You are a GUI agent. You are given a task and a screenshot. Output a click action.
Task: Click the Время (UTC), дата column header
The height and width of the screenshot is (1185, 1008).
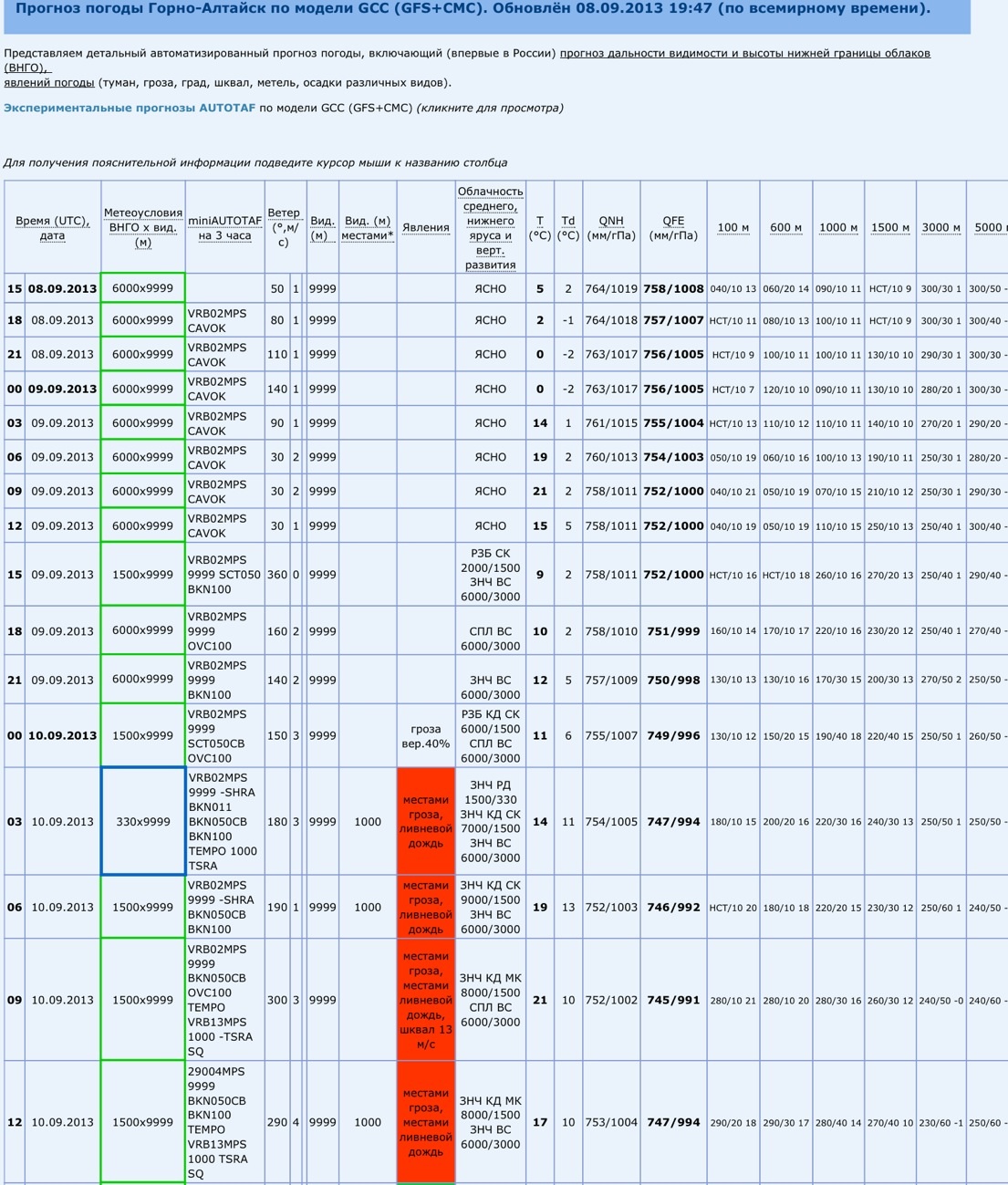point(52,228)
